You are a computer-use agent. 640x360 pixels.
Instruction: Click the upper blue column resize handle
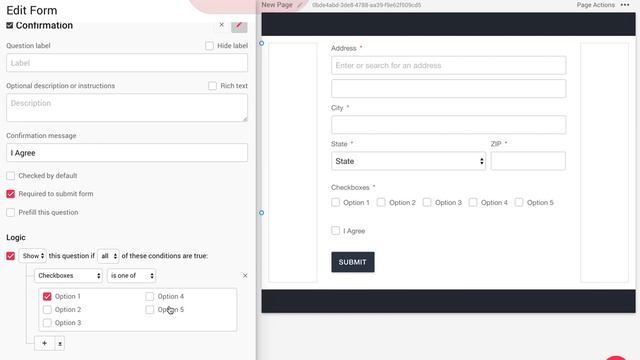[262, 43]
